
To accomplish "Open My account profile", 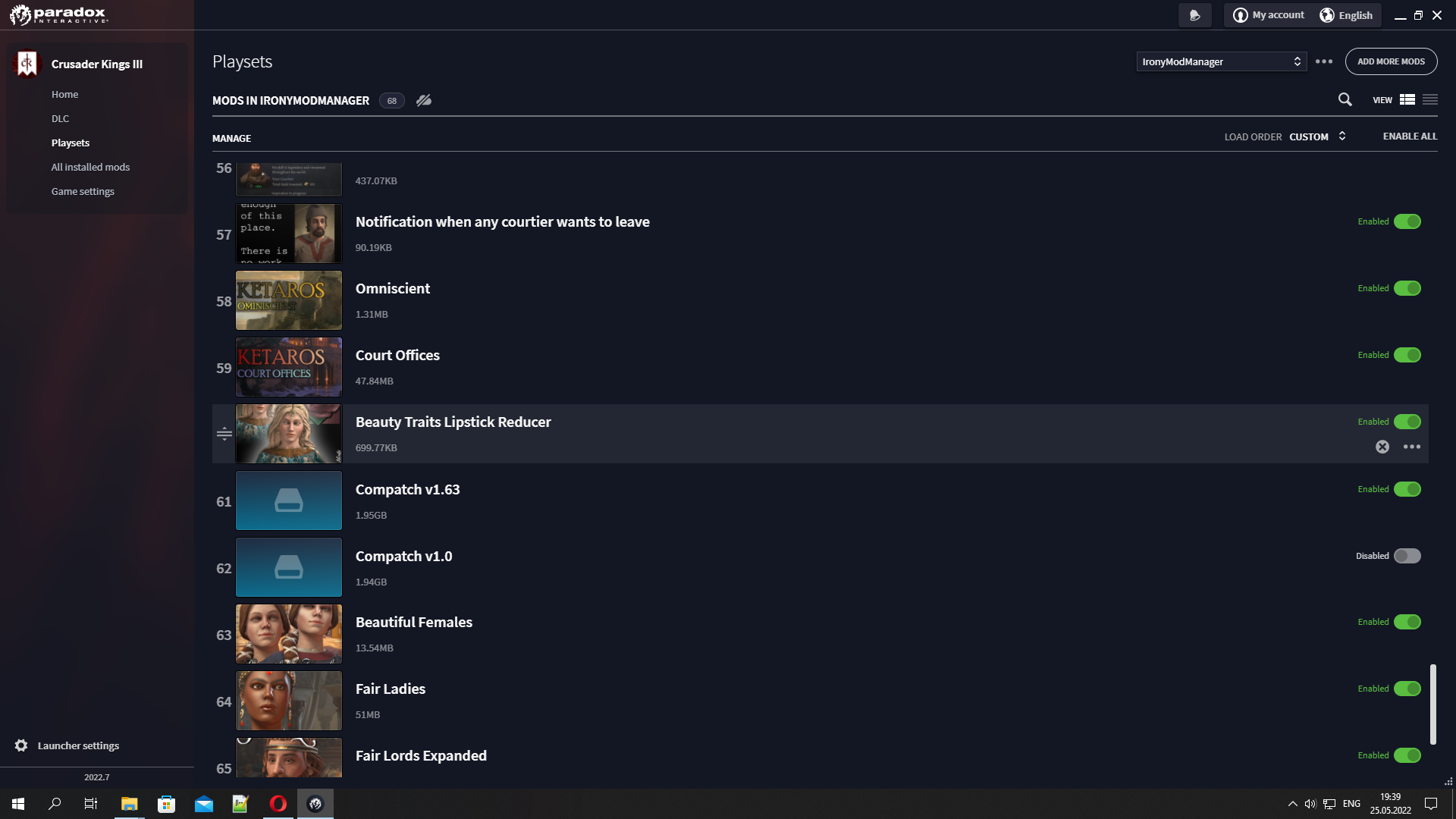I will point(1269,15).
